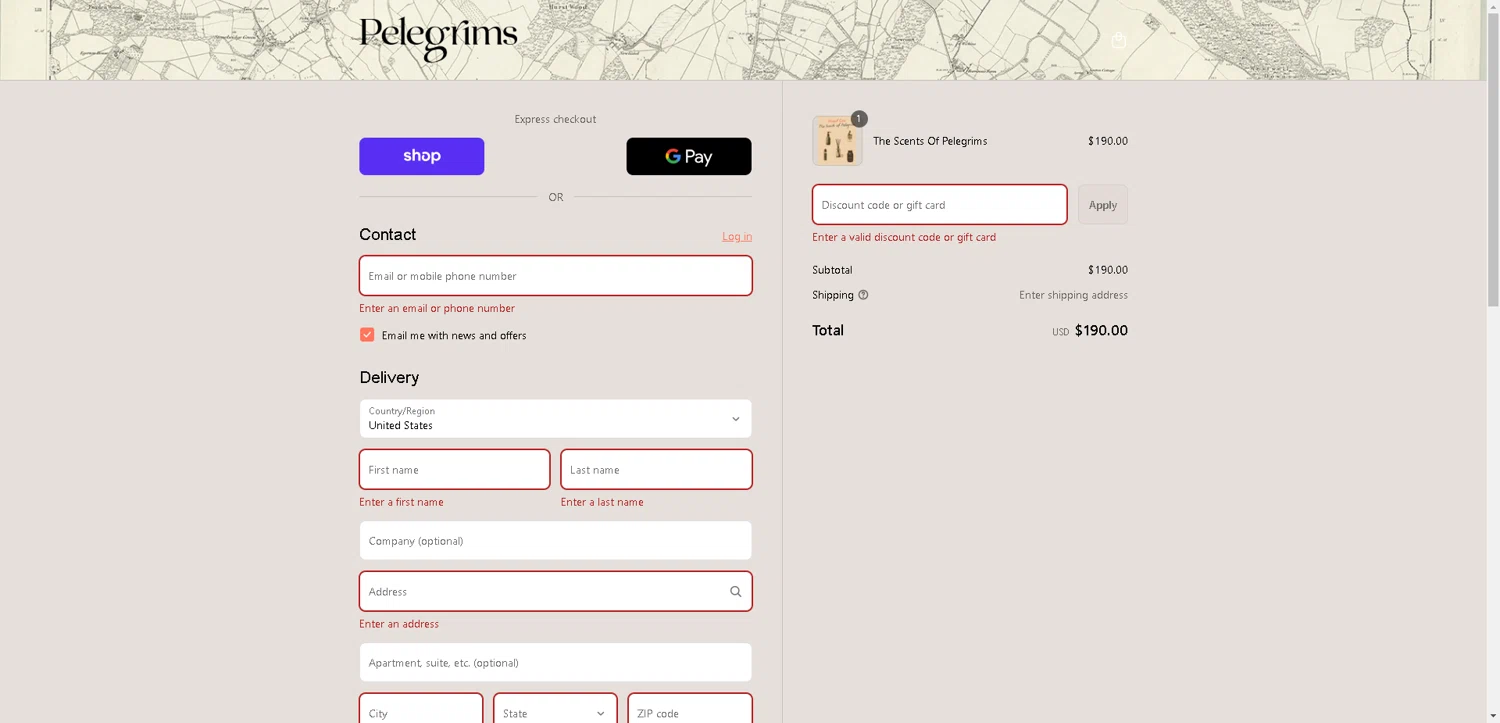The height and width of the screenshot is (723, 1500).
Task: Click the 'Enter a valid discount code or gift card' error
Action: click(x=904, y=237)
